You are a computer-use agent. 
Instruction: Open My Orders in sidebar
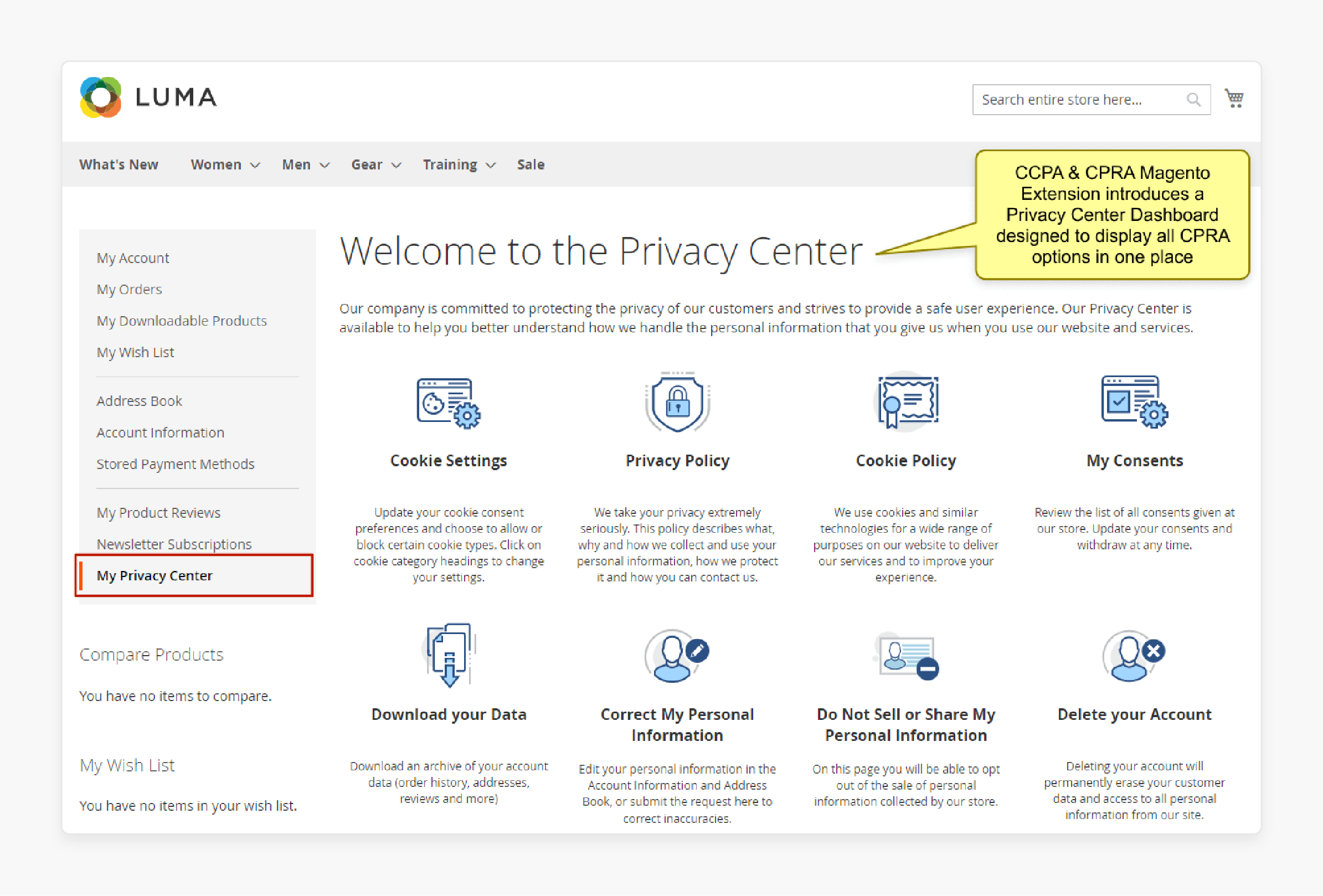pyautogui.click(x=129, y=289)
